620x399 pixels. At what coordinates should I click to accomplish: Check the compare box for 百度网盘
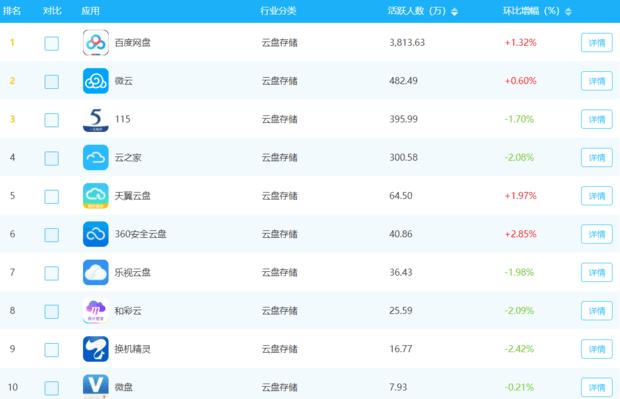[x=51, y=43]
